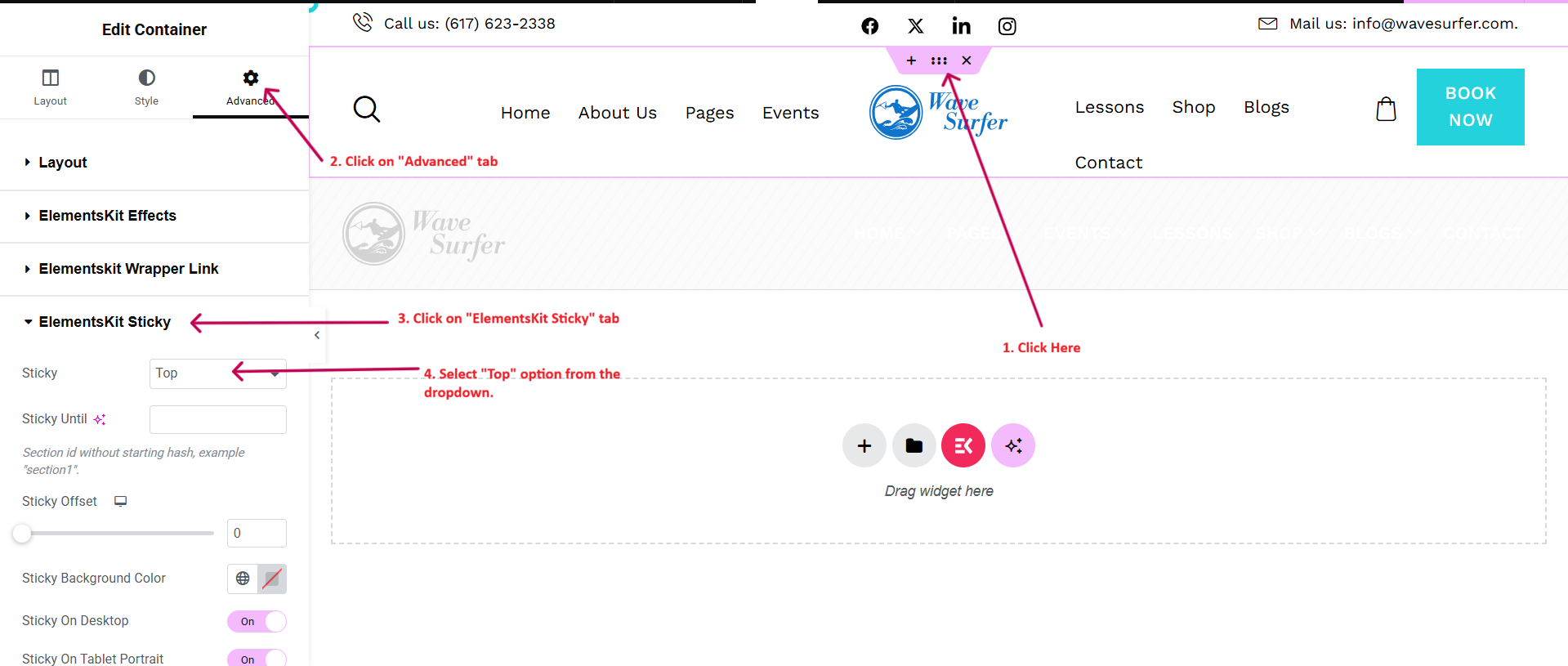
Task: Open the Sticky Background Color picker swatch
Action: coord(272,579)
